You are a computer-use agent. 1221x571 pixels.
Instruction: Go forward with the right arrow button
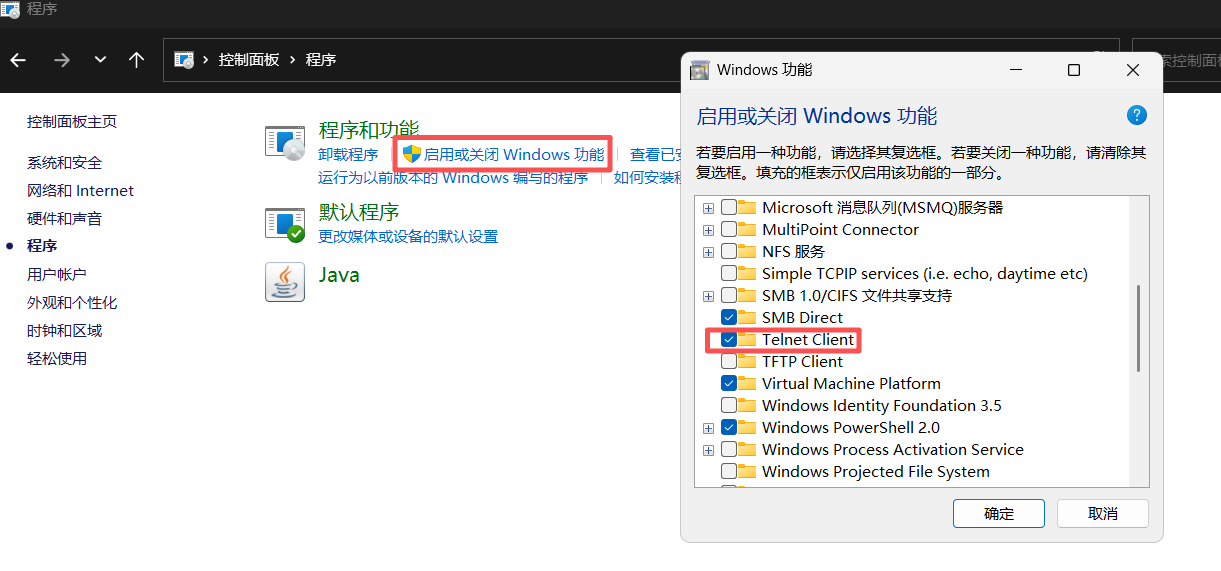(62, 60)
